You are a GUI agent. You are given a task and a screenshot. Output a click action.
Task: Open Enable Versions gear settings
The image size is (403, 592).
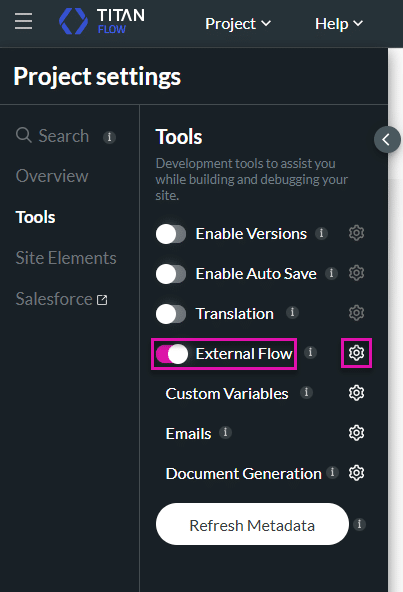point(356,233)
